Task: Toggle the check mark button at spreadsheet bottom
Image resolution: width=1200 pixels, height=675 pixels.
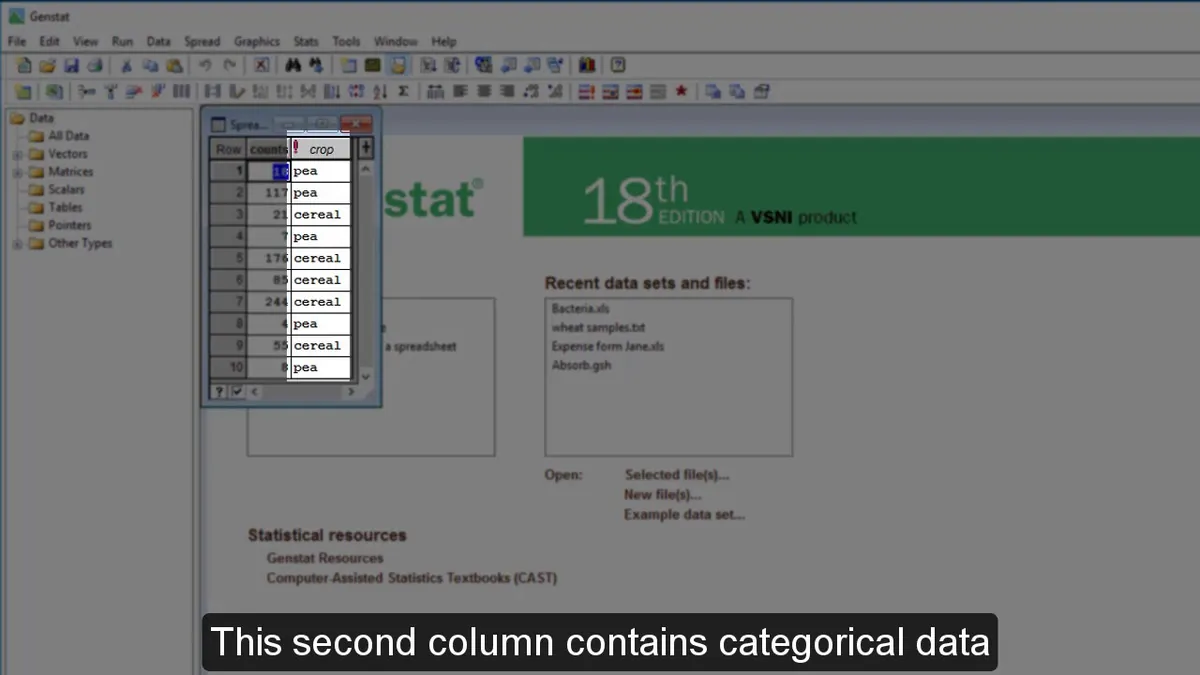Action: click(x=237, y=392)
